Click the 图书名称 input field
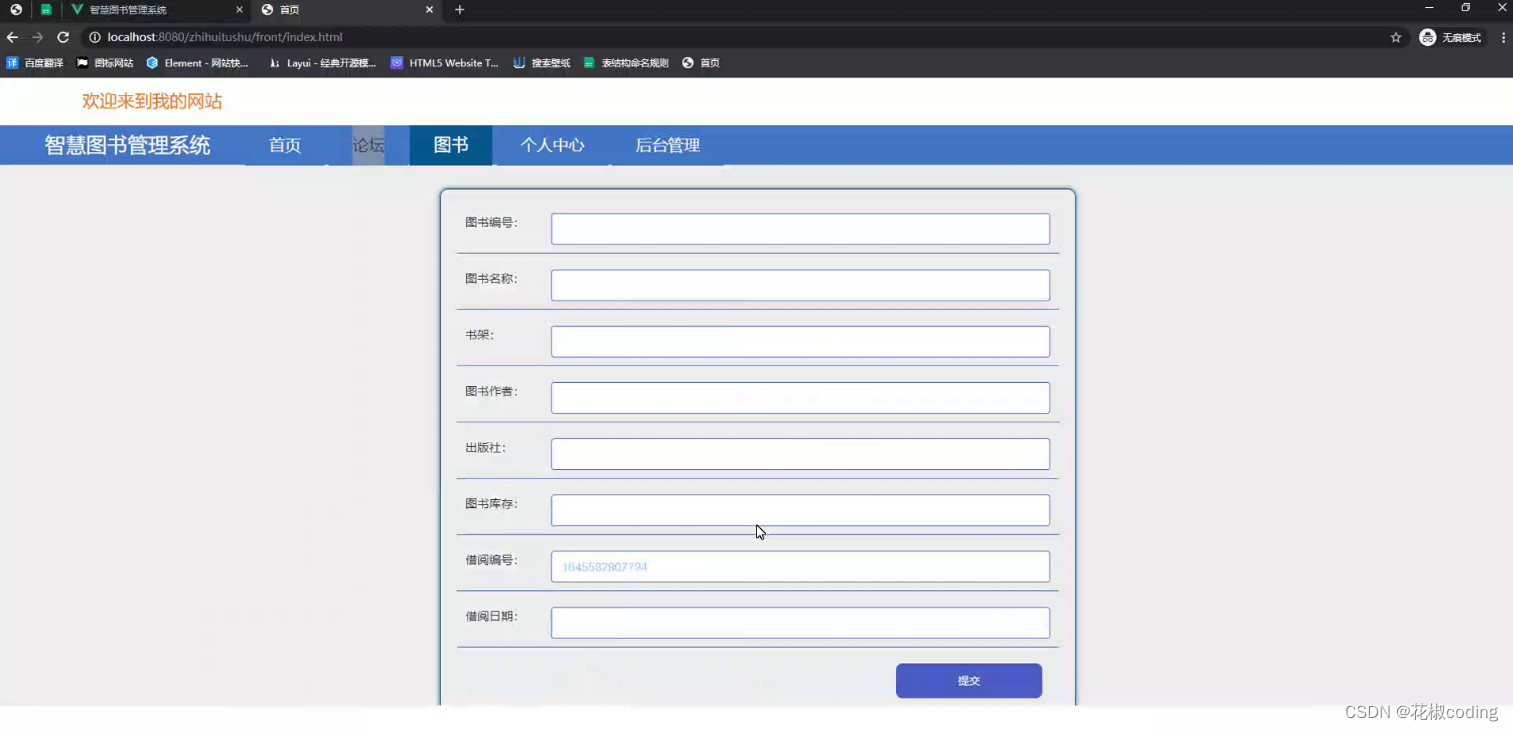The image size is (1513, 731). point(799,285)
